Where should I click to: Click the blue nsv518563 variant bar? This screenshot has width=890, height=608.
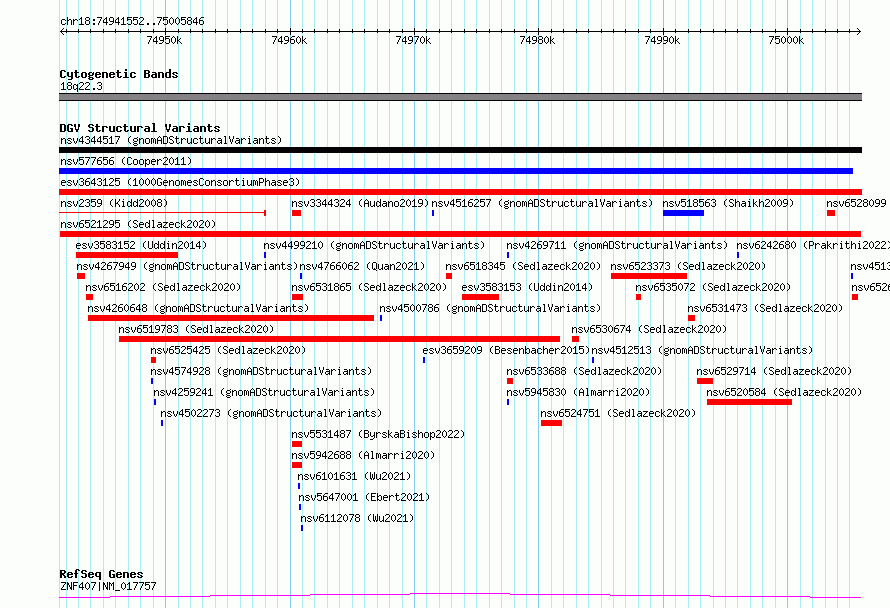coord(683,213)
